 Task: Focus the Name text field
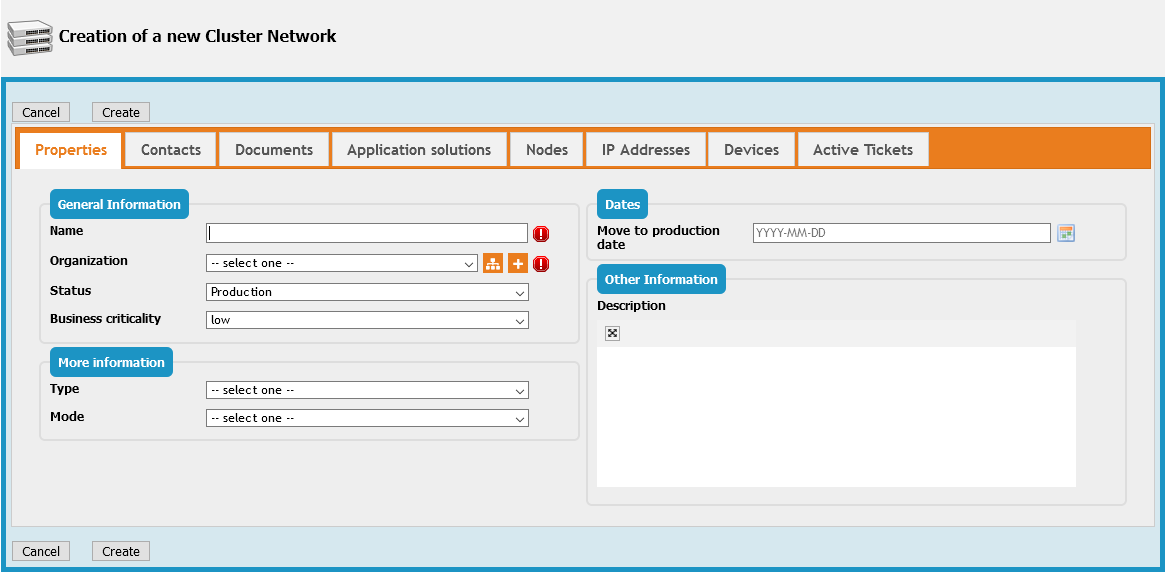pyautogui.click(x=367, y=233)
